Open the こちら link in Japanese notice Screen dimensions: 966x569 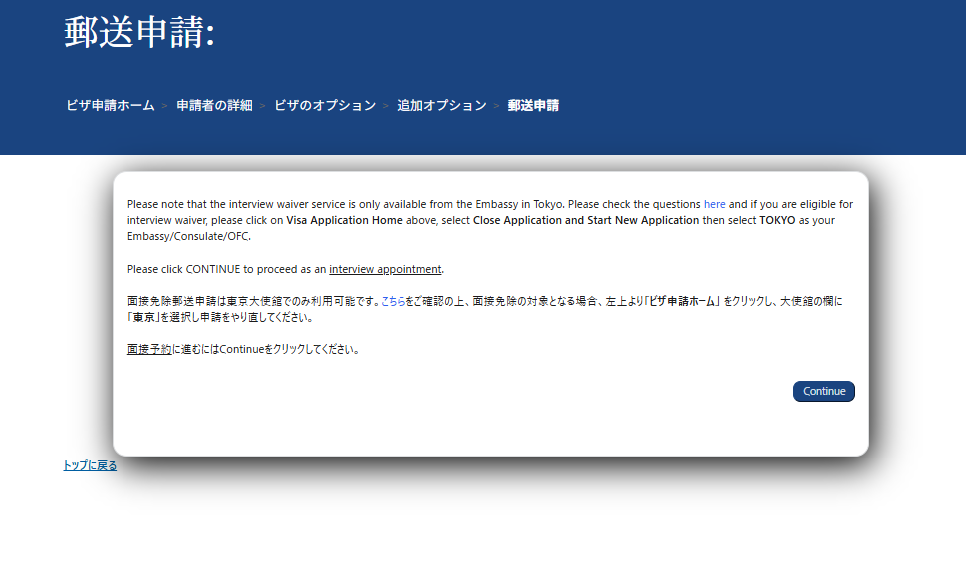394,301
